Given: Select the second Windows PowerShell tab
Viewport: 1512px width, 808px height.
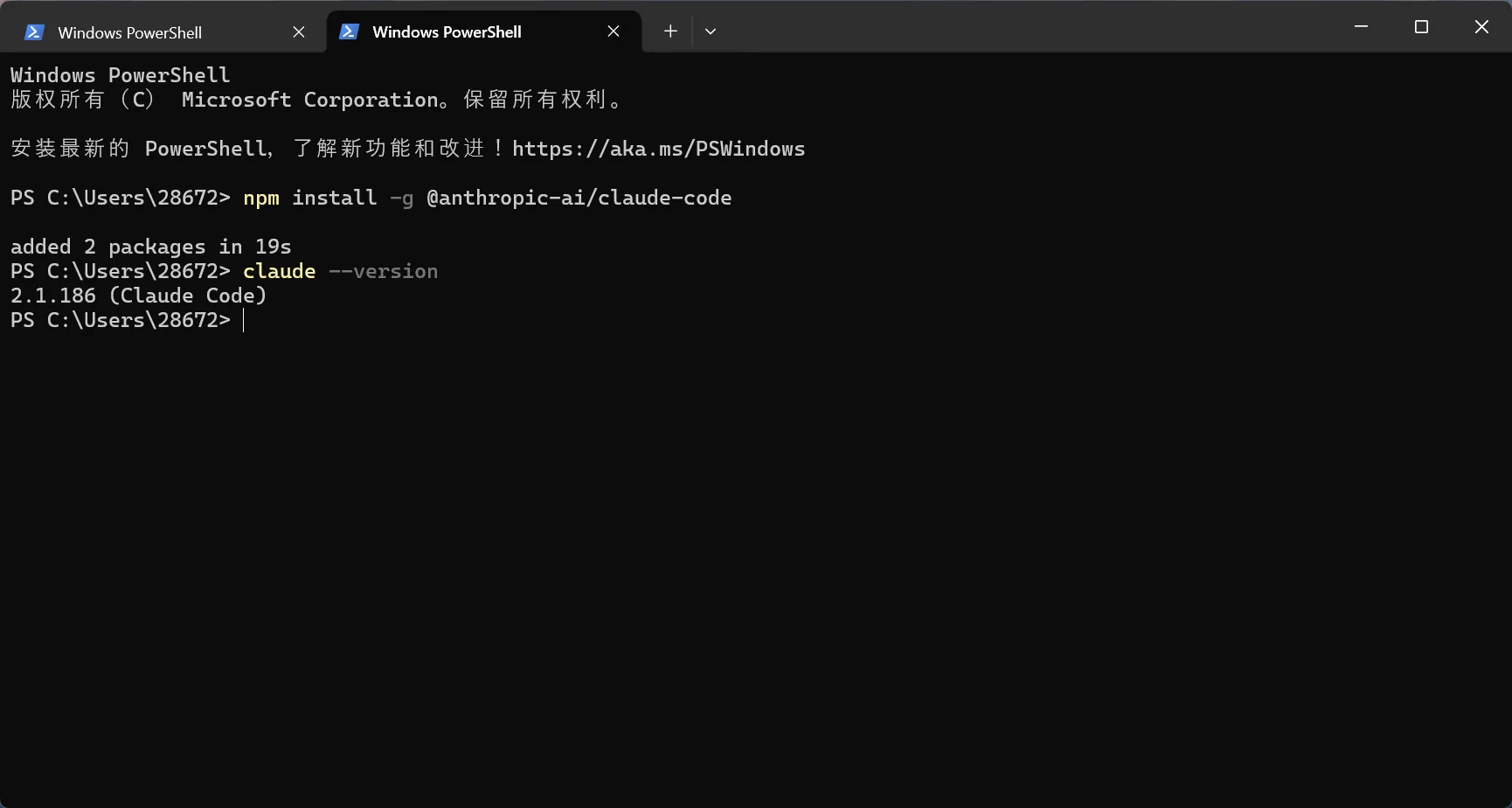Looking at the screenshot, I should (483, 32).
